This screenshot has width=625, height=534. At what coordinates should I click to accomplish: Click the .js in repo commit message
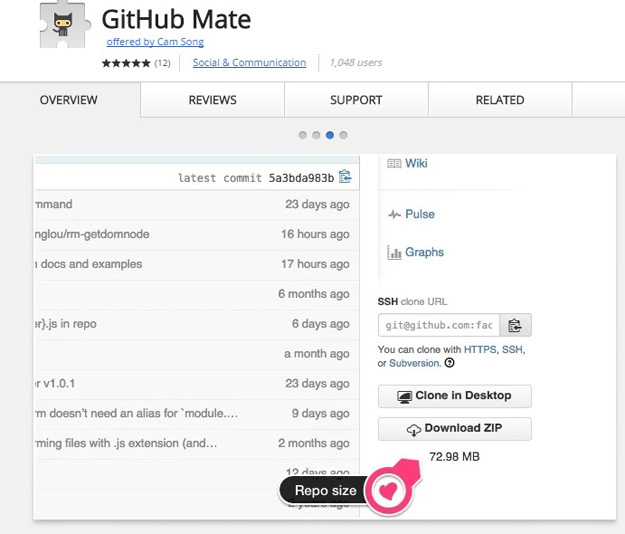[x=66, y=324]
